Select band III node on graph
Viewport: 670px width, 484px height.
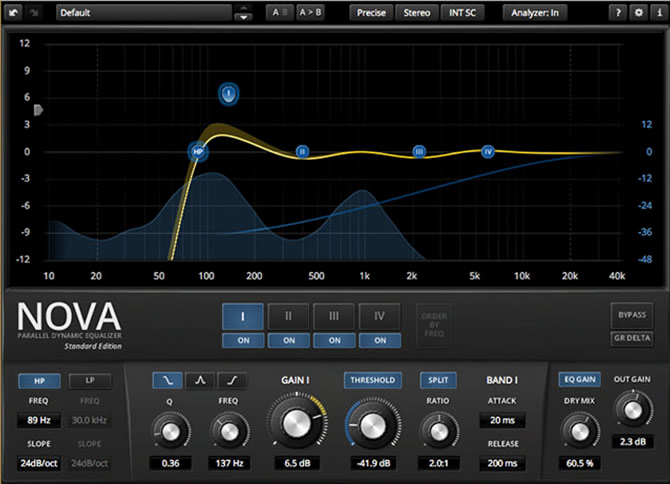(419, 151)
